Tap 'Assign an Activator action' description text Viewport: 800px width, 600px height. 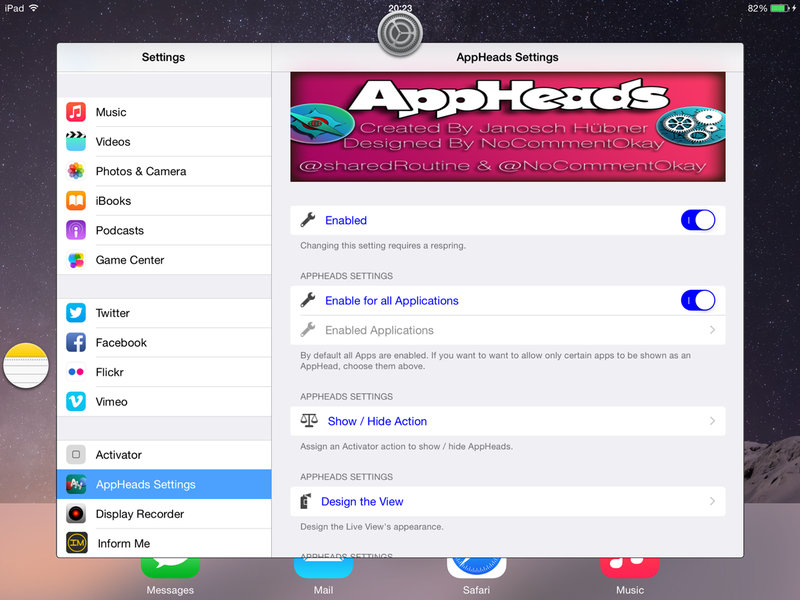(x=406, y=446)
